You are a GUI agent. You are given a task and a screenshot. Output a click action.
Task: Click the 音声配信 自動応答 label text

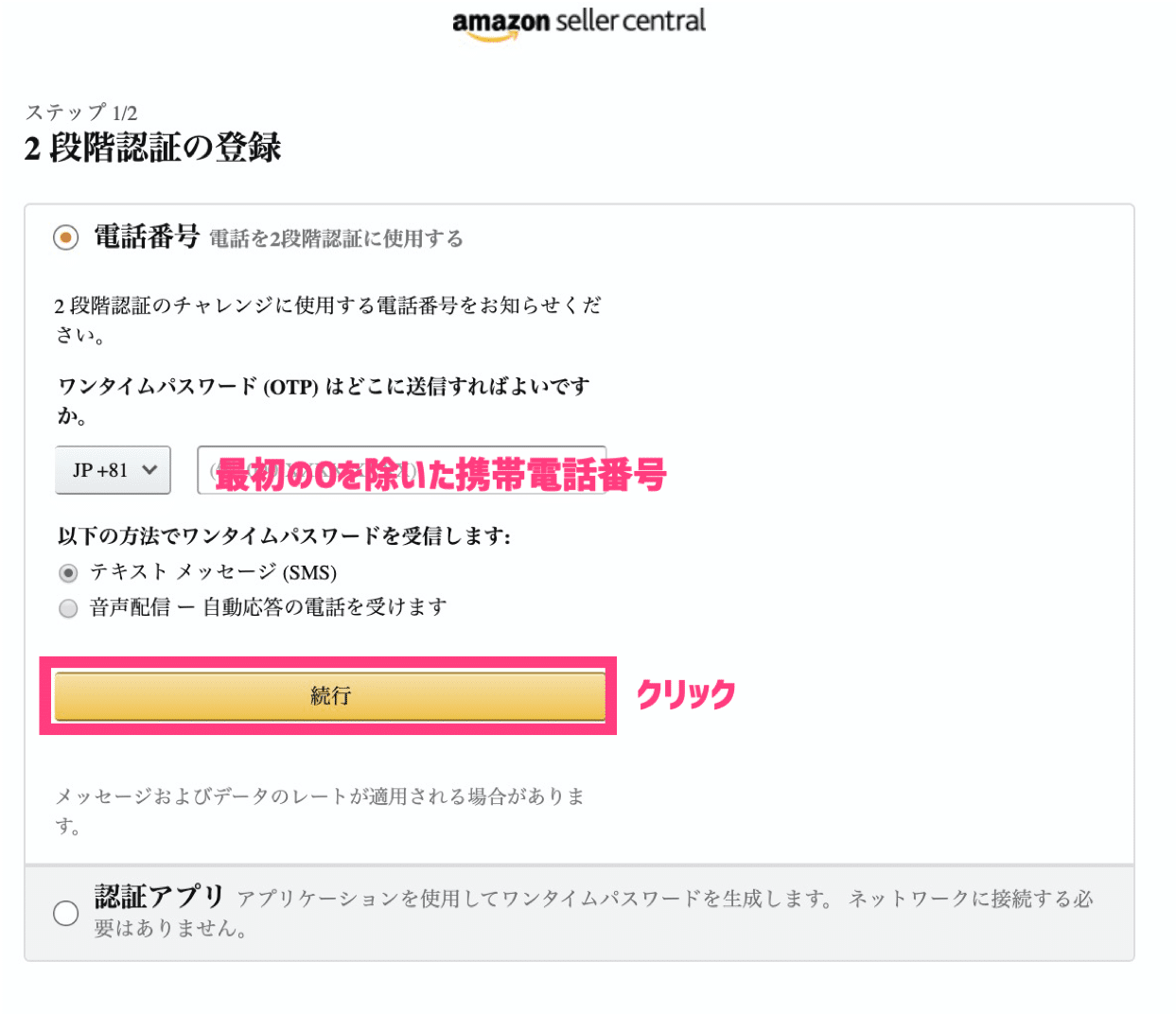tap(269, 607)
